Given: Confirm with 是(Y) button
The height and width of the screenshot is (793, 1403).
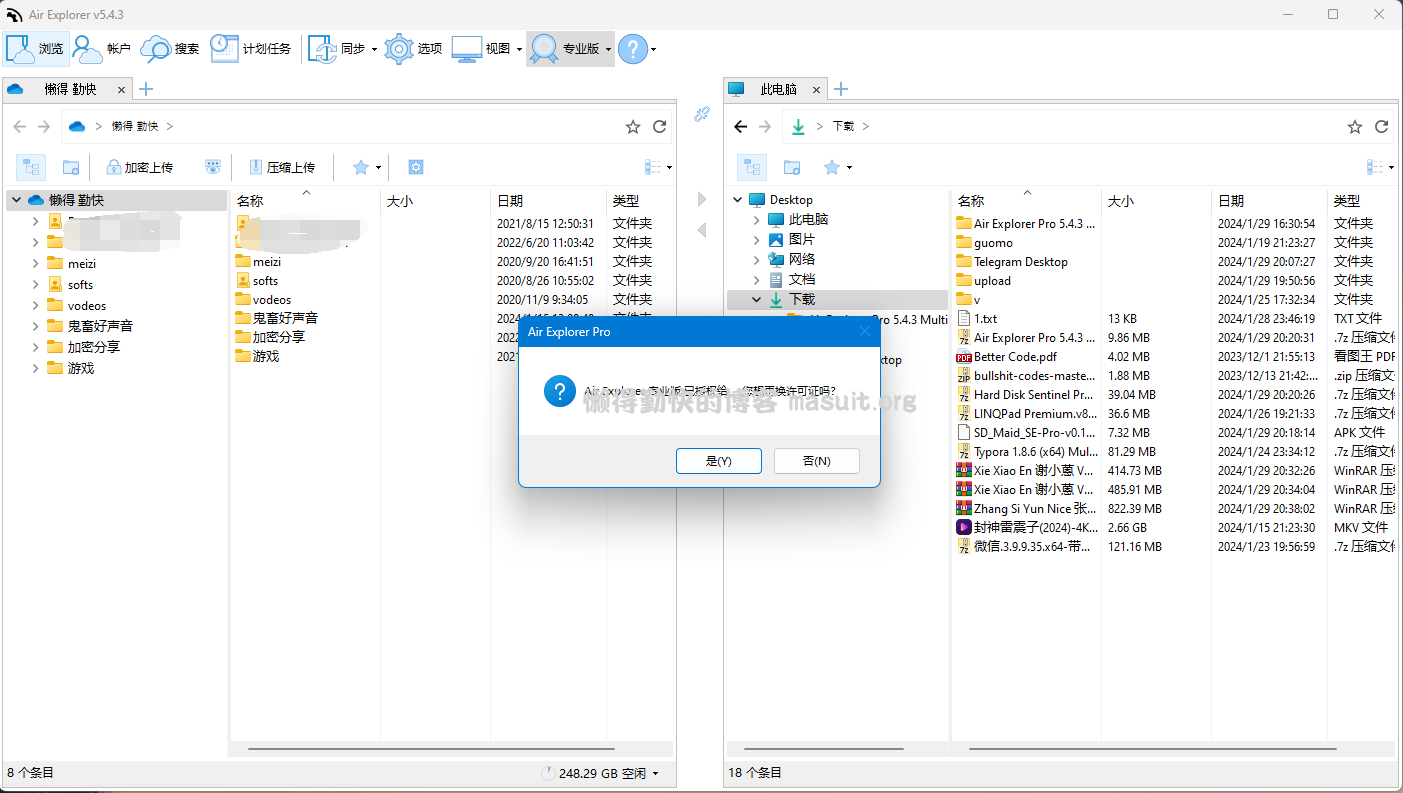Looking at the screenshot, I should coord(719,461).
